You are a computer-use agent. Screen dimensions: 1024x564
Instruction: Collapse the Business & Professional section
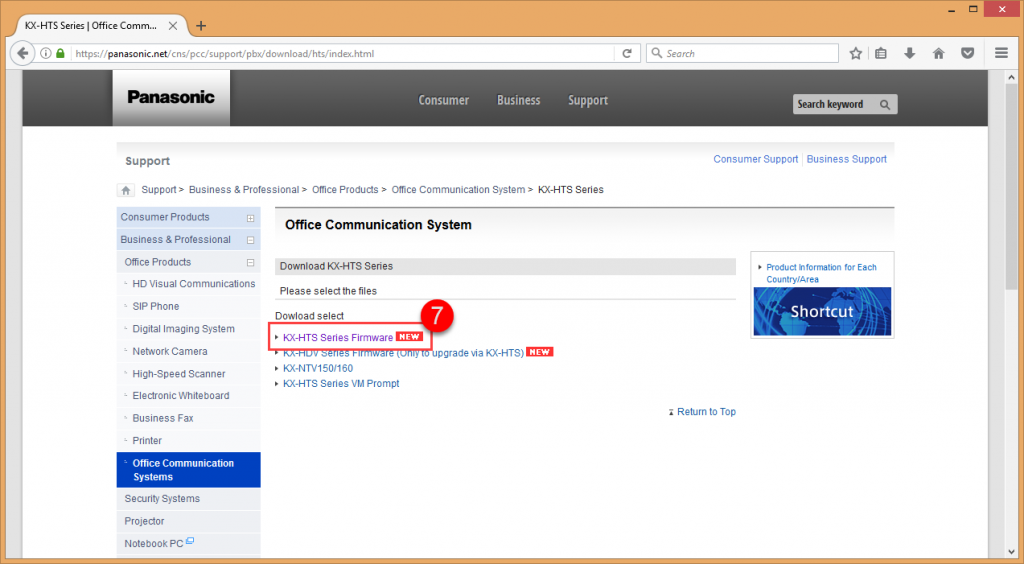tap(250, 240)
